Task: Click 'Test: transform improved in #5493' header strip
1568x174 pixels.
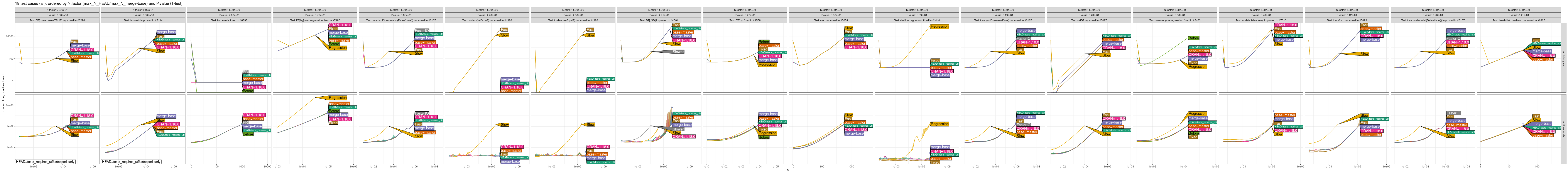Action: point(1347,20)
